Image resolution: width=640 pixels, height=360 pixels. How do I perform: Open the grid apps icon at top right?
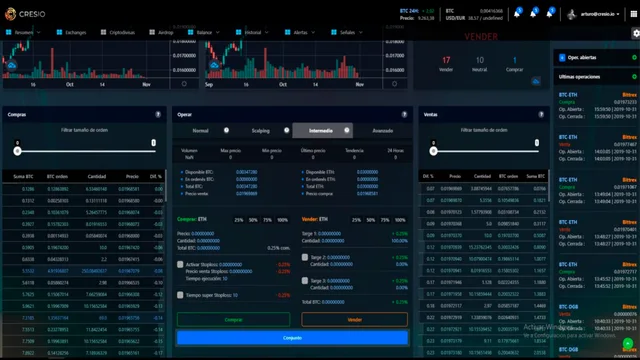coord(634,14)
